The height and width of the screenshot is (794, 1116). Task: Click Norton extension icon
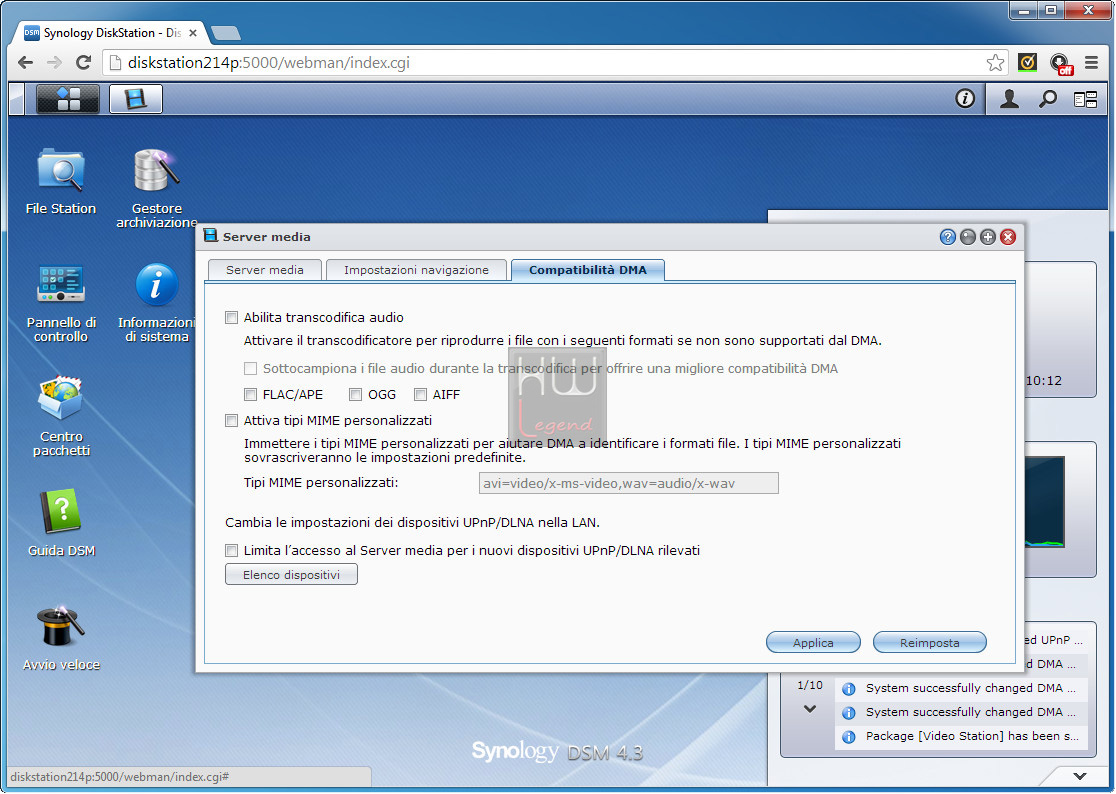click(1027, 63)
